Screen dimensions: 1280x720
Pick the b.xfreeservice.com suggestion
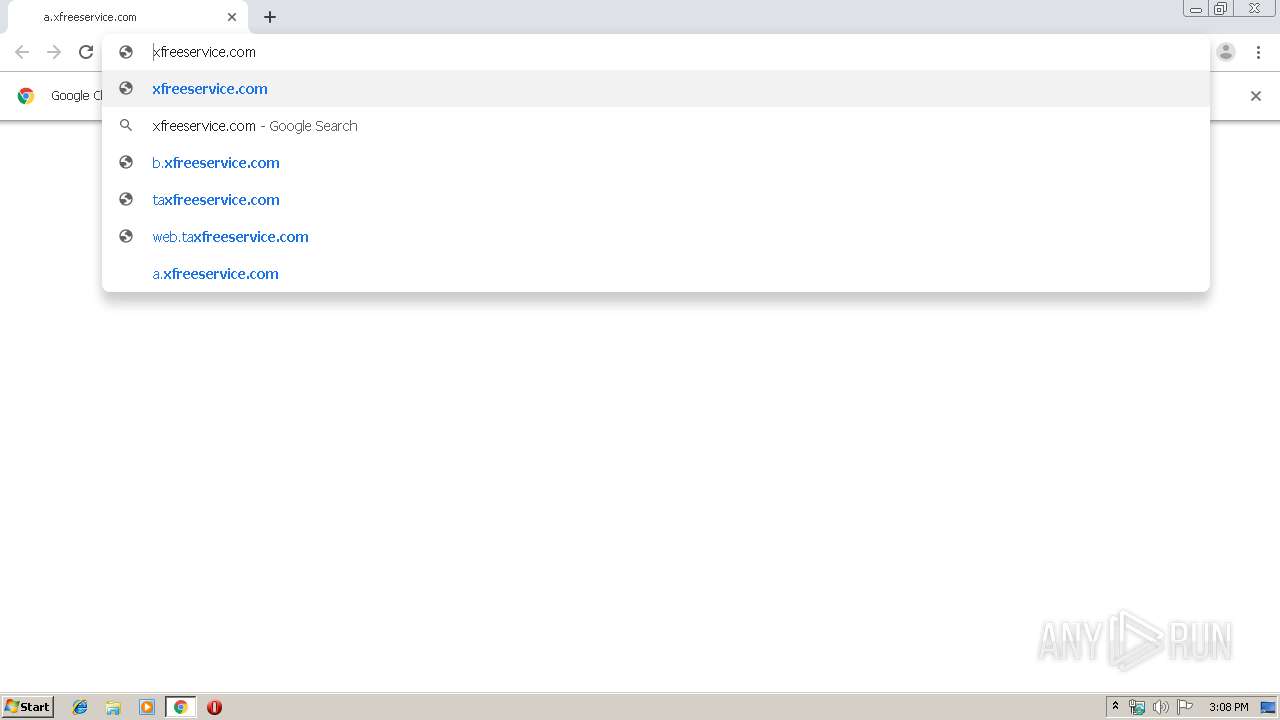coord(656,163)
